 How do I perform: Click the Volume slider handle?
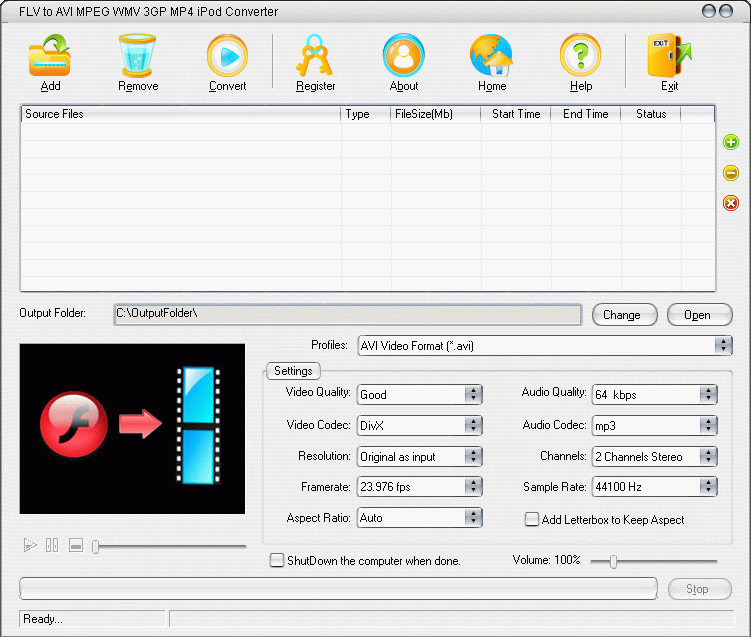(x=613, y=562)
